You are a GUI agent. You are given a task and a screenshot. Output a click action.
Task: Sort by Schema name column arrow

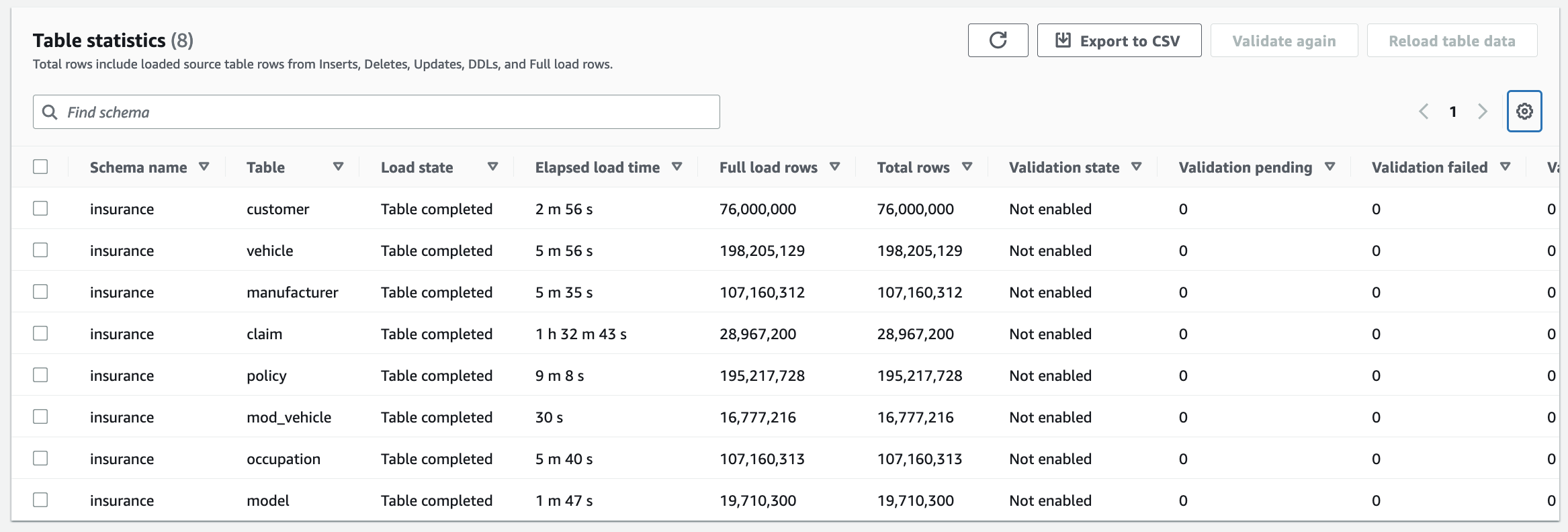tap(204, 167)
